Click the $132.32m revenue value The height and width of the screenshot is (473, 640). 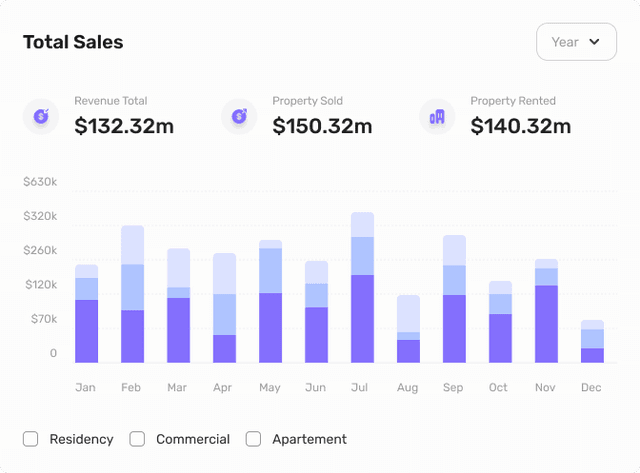[124, 126]
